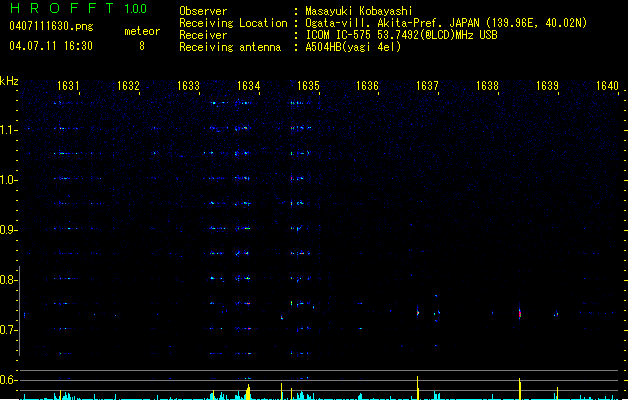Click the 1631 time axis label
This screenshot has width=629, height=400.
[68, 86]
